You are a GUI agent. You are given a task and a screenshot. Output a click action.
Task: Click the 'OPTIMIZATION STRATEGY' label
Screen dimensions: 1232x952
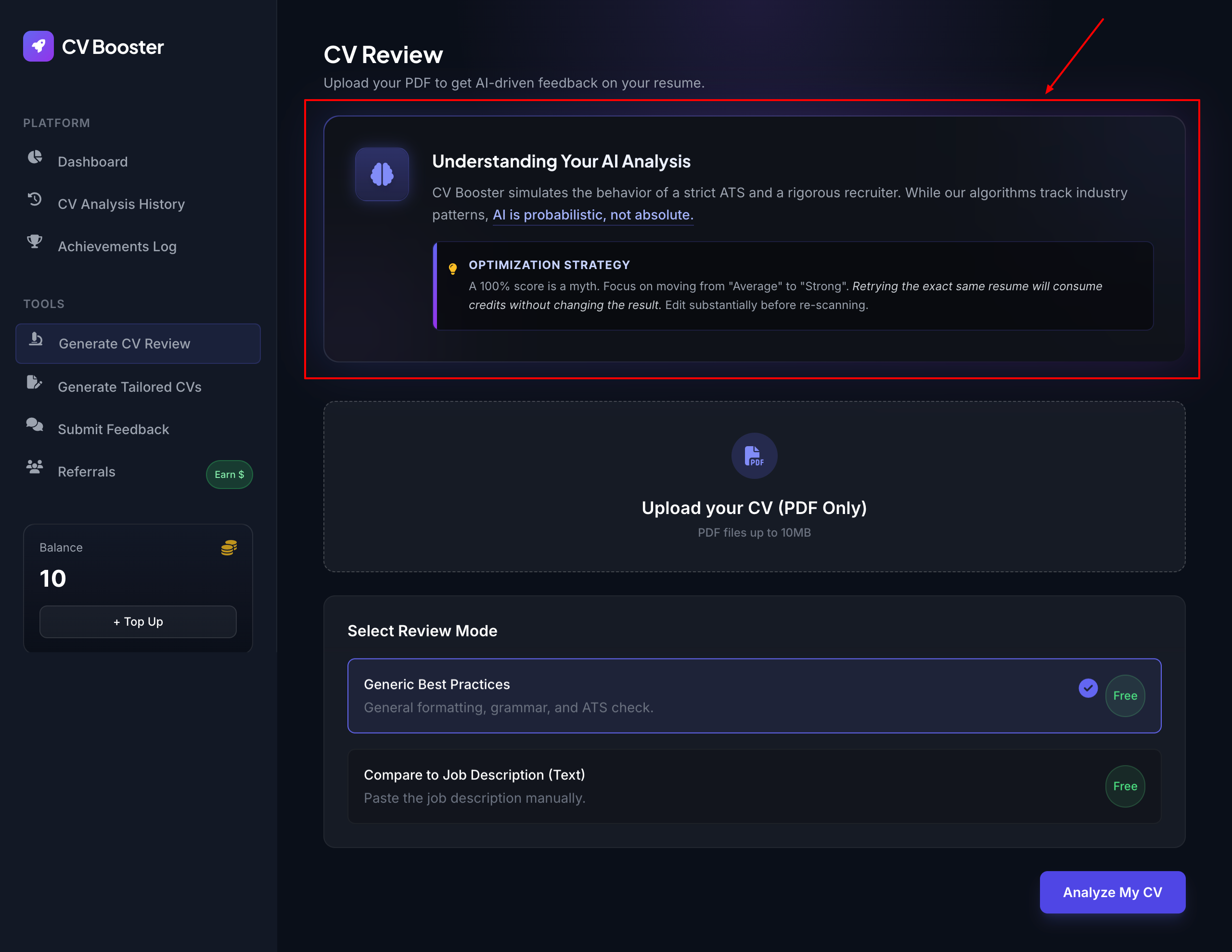pyautogui.click(x=550, y=265)
